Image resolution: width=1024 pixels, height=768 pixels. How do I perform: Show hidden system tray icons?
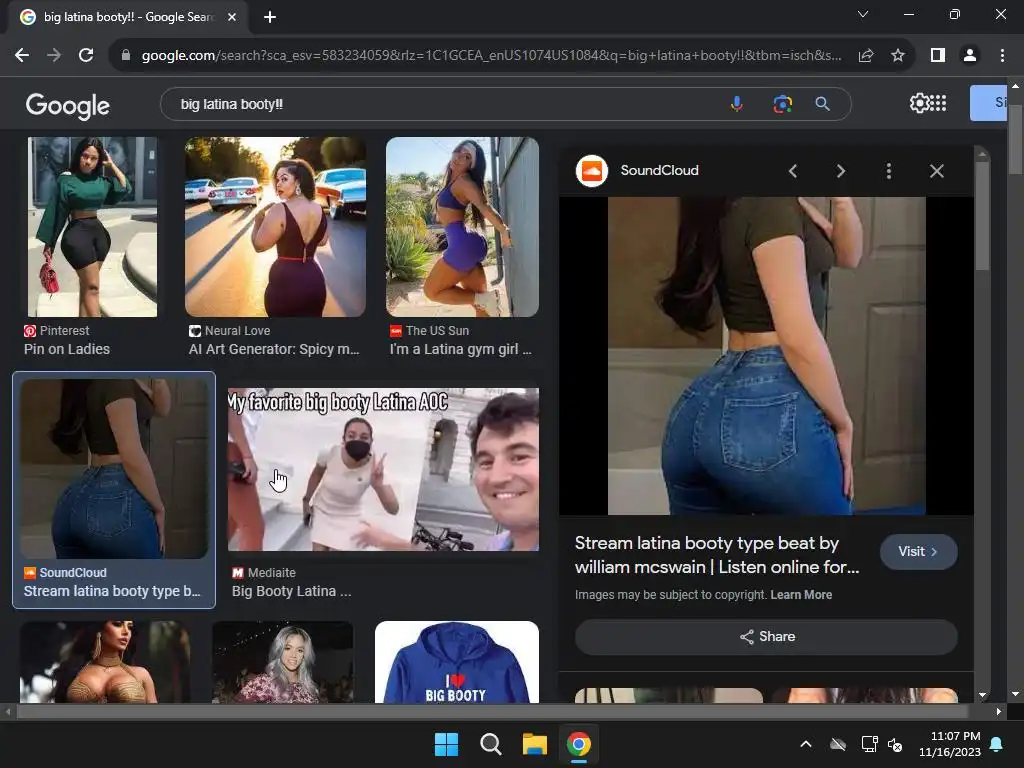pos(806,744)
